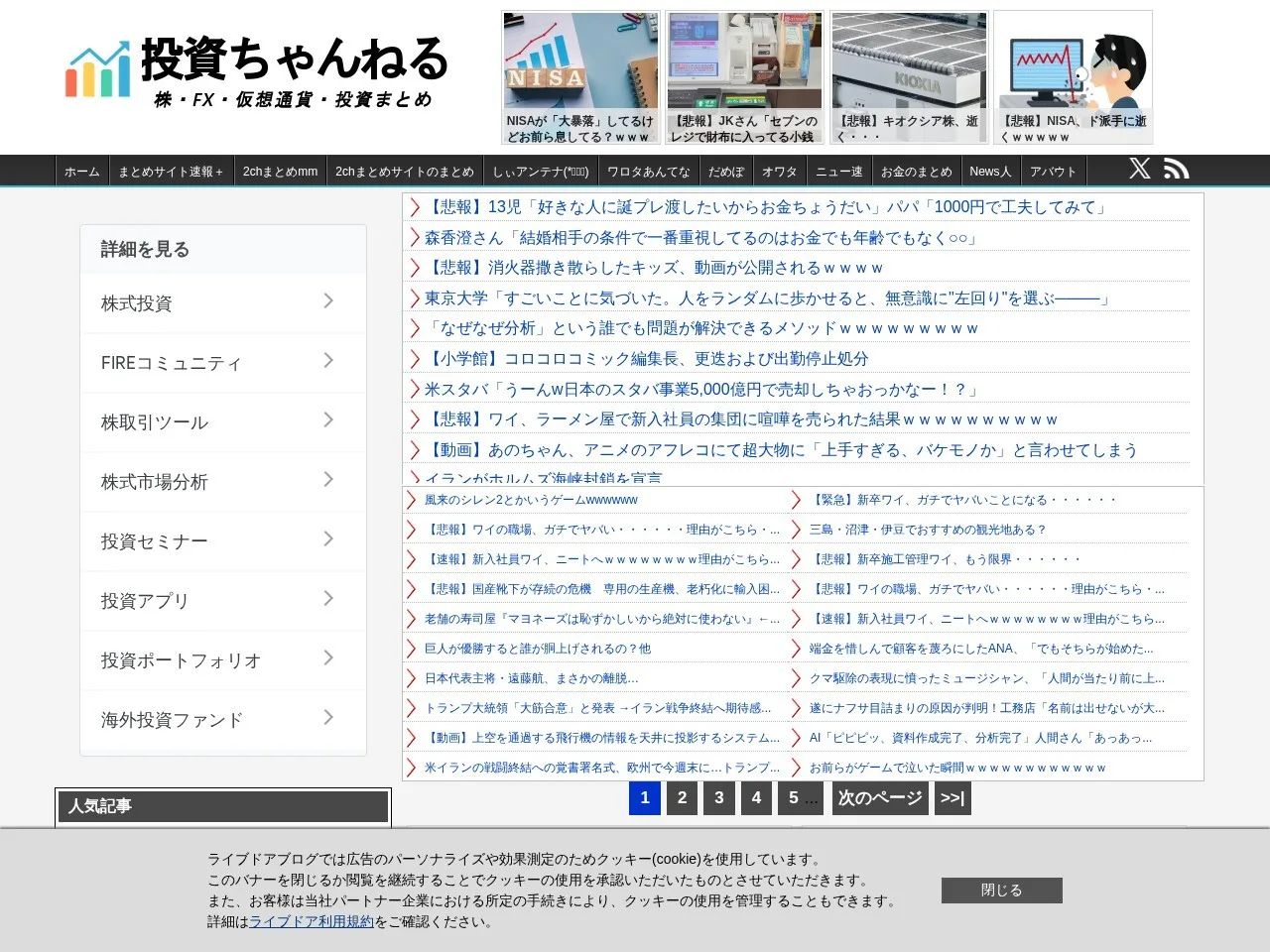Open 日本代表主将・遠藤航 離脱 link

pos(532,678)
